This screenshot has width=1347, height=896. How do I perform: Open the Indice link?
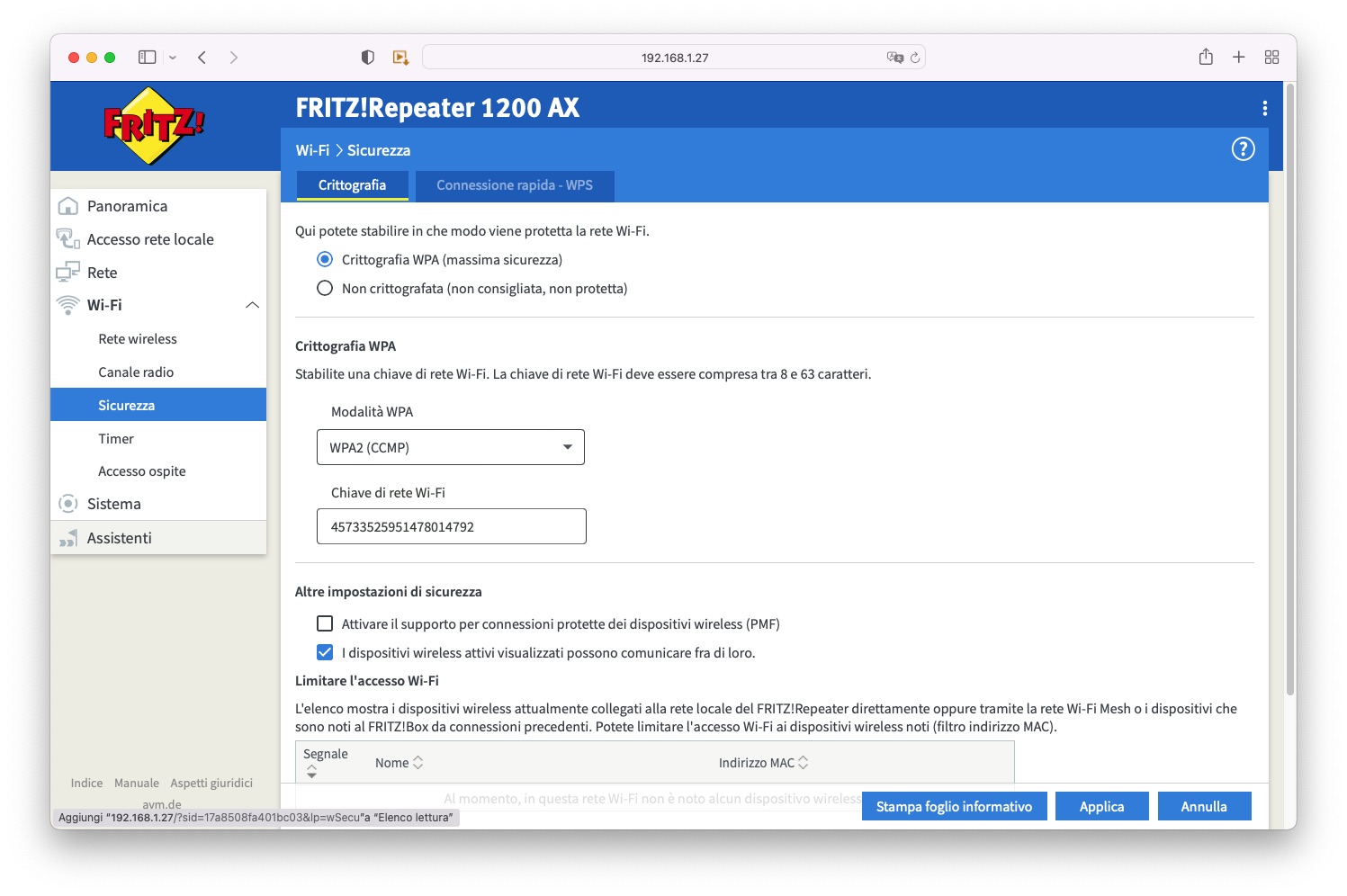[87, 784]
